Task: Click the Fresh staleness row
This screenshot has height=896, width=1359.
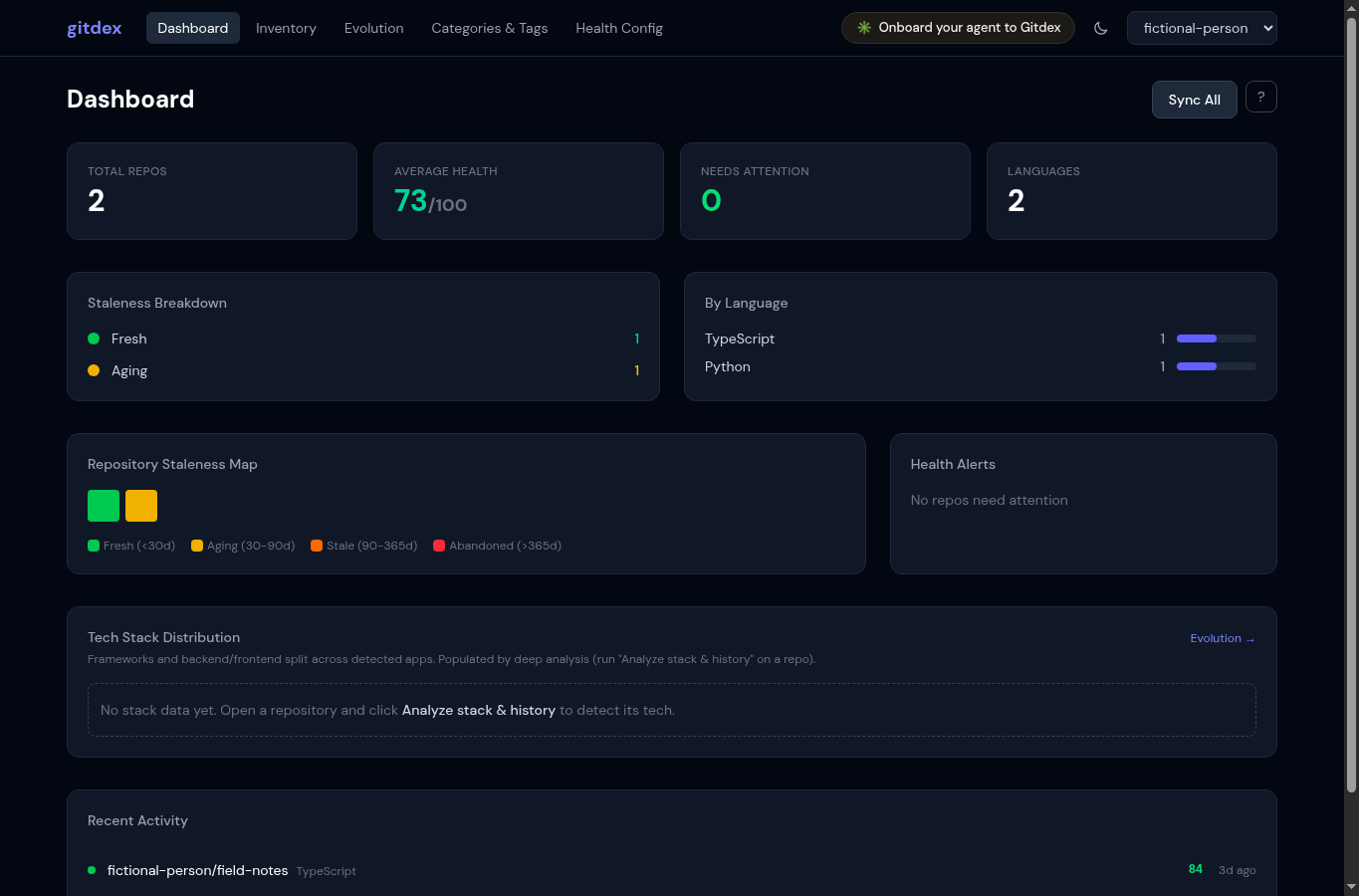Action: coord(363,338)
